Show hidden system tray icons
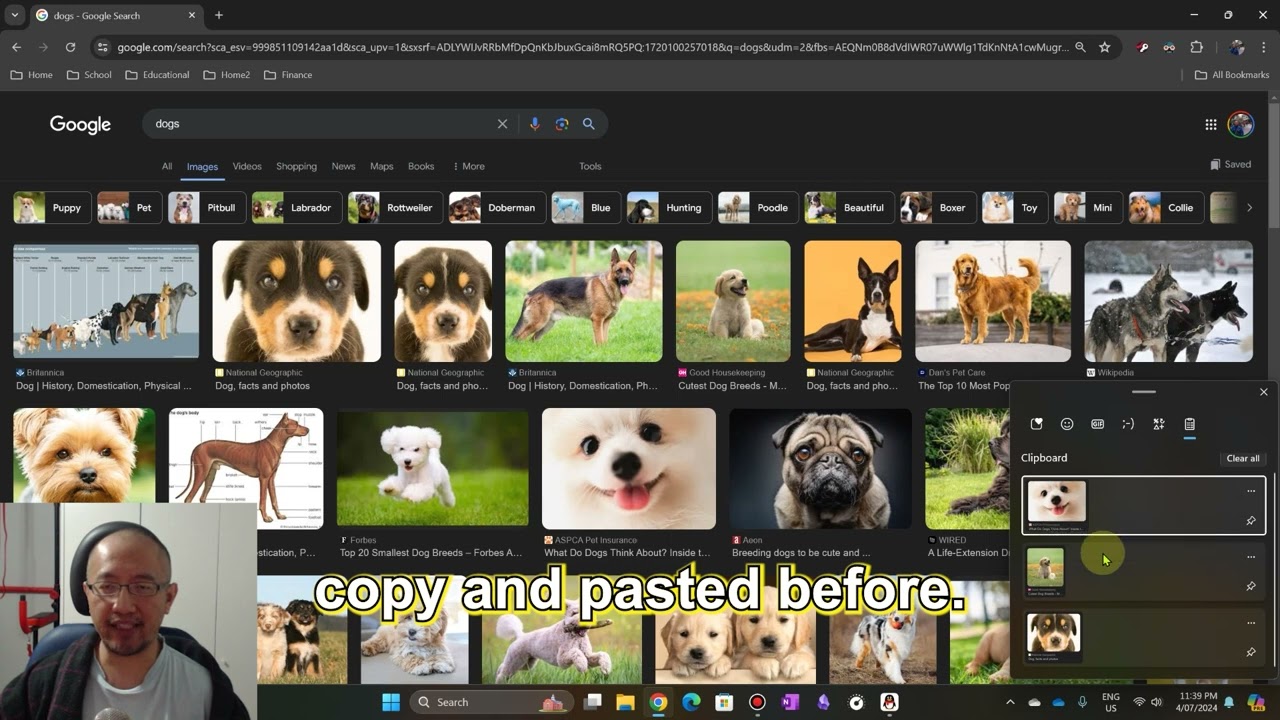 (x=1009, y=702)
